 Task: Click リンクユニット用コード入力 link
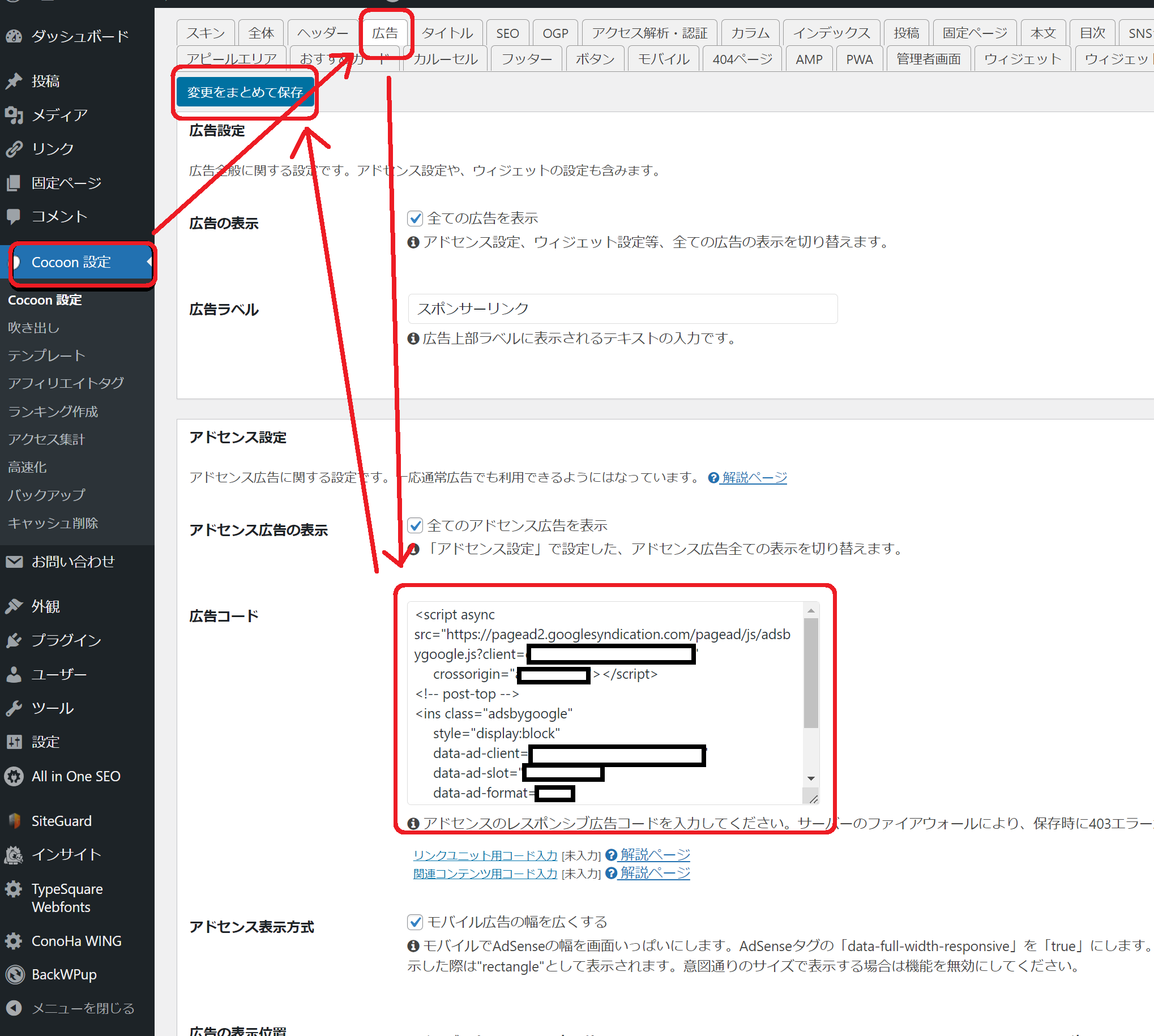(485, 854)
